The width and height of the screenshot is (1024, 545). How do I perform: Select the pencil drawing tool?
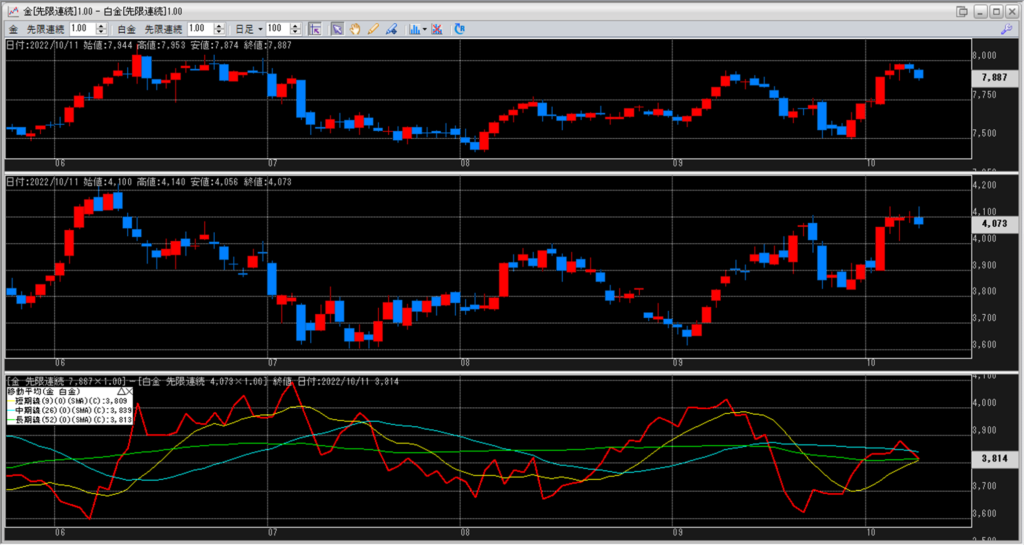click(x=372, y=29)
